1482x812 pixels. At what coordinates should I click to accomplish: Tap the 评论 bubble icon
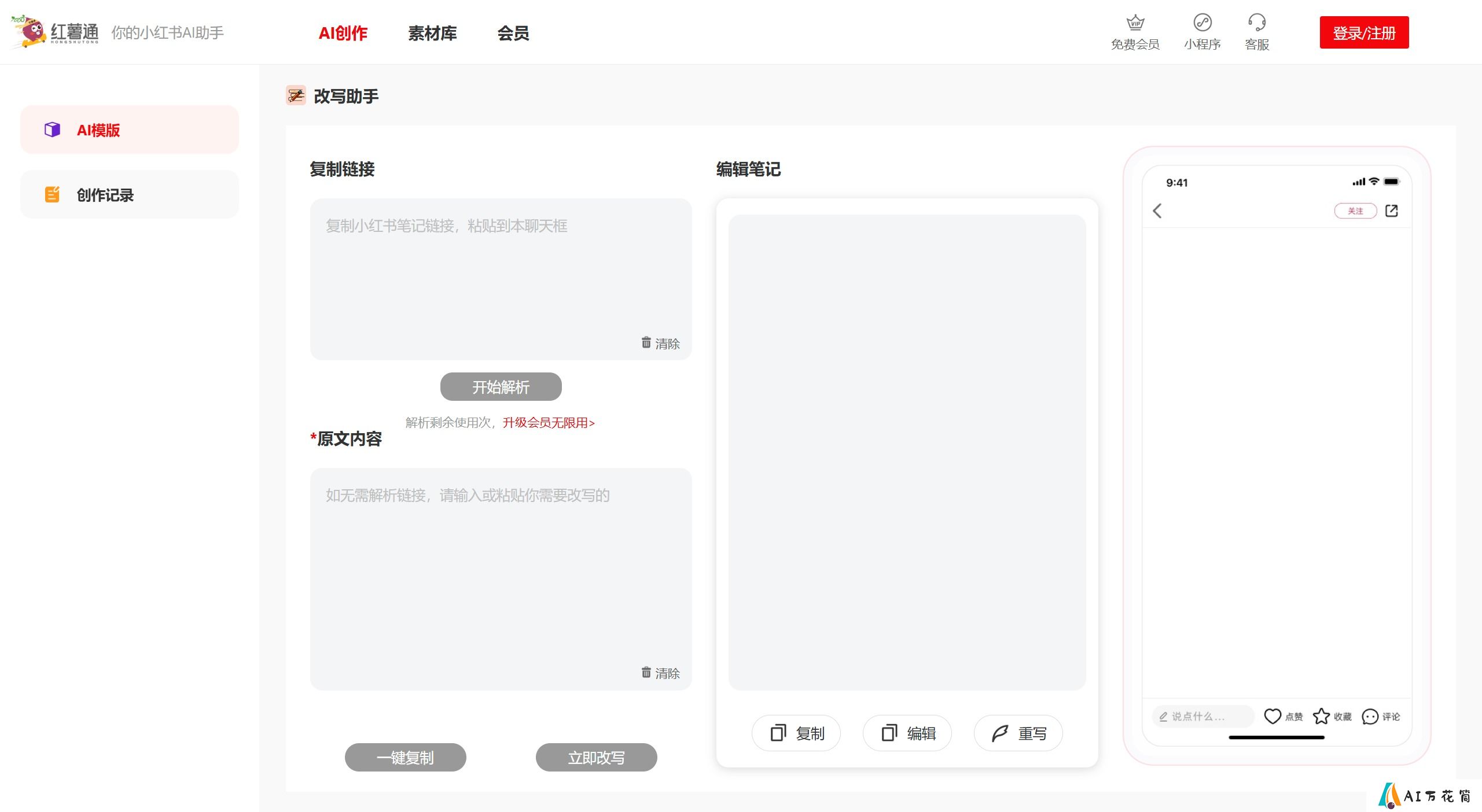point(1370,717)
